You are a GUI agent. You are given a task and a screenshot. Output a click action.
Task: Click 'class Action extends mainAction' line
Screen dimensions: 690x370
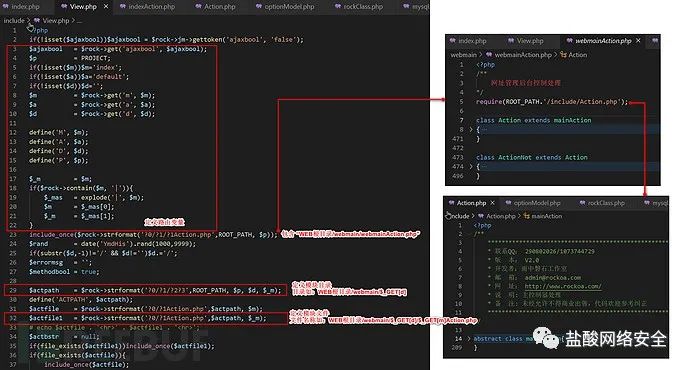click(533, 120)
